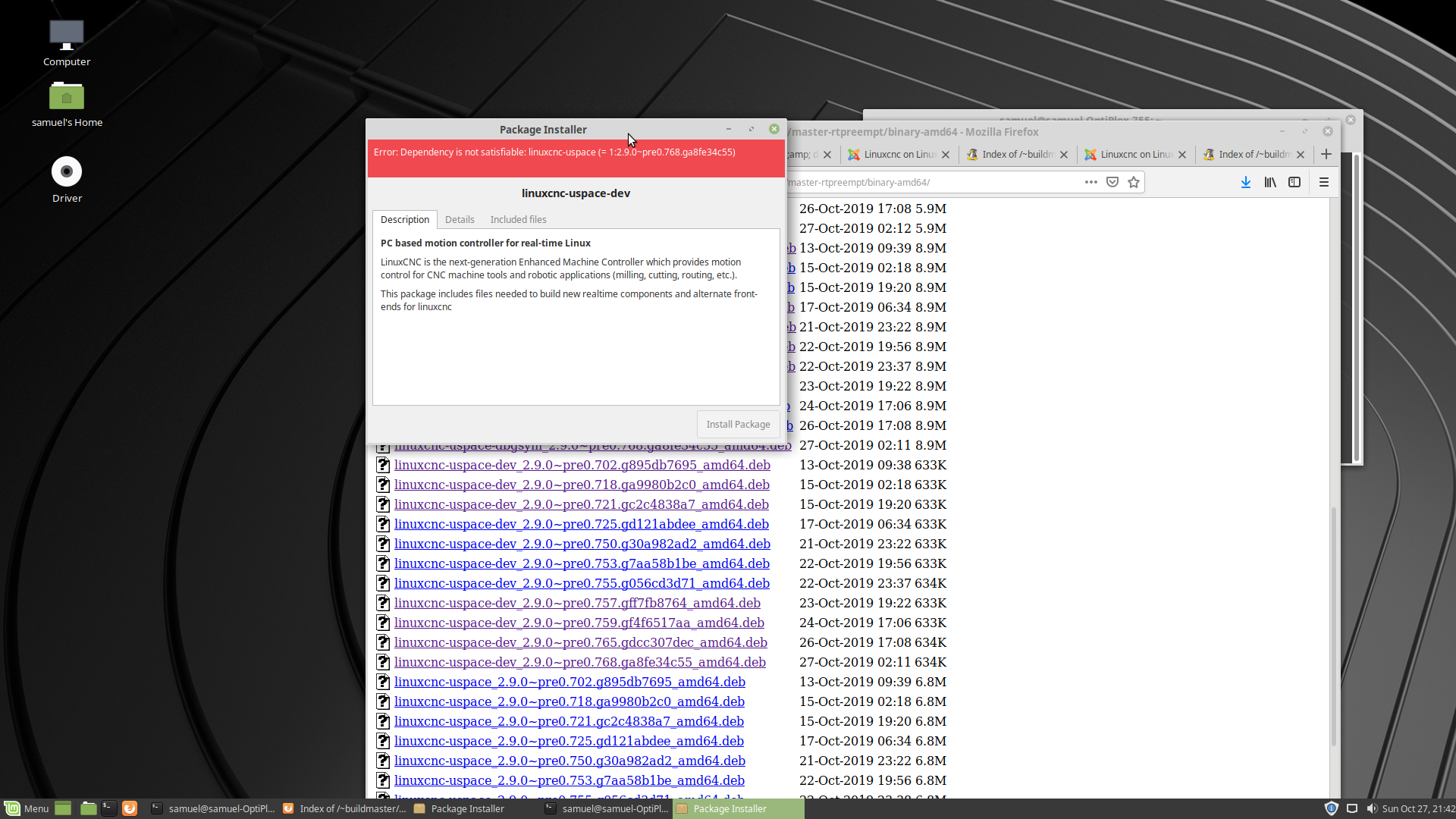Screen dimensions: 1456x819
Task: Download linuxcnc-uspace pre0.702.g895db7695 deb
Action: click(570, 682)
